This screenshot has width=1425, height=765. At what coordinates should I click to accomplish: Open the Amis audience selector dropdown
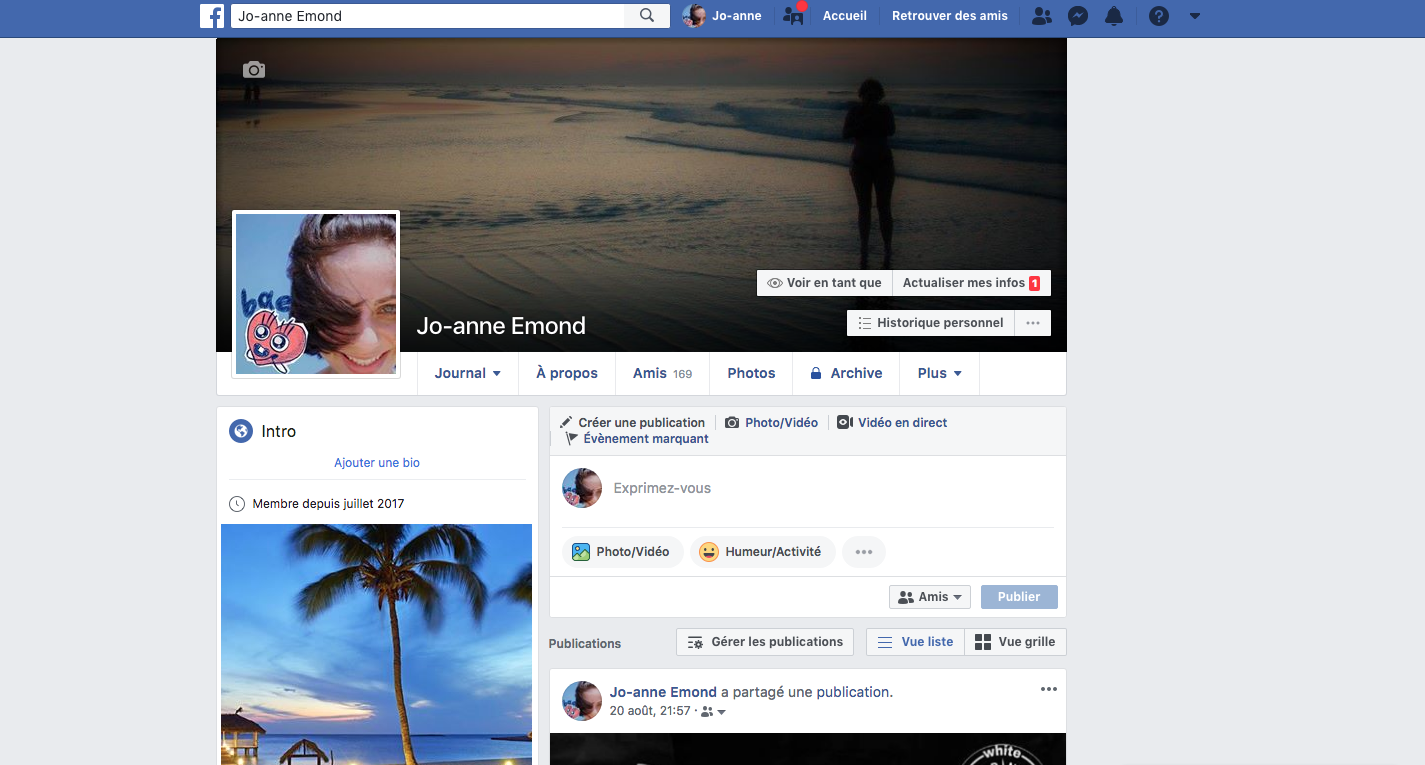[930, 597]
